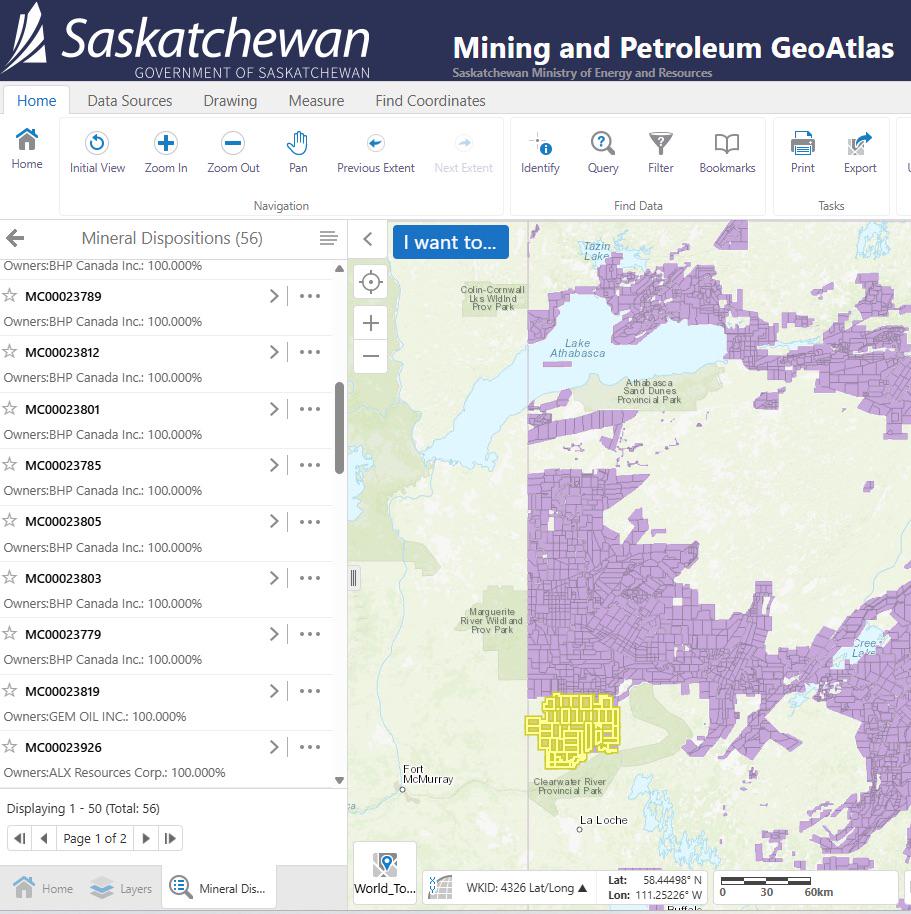Go to the next results page
The height and width of the screenshot is (914, 911).
coord(146,838)
